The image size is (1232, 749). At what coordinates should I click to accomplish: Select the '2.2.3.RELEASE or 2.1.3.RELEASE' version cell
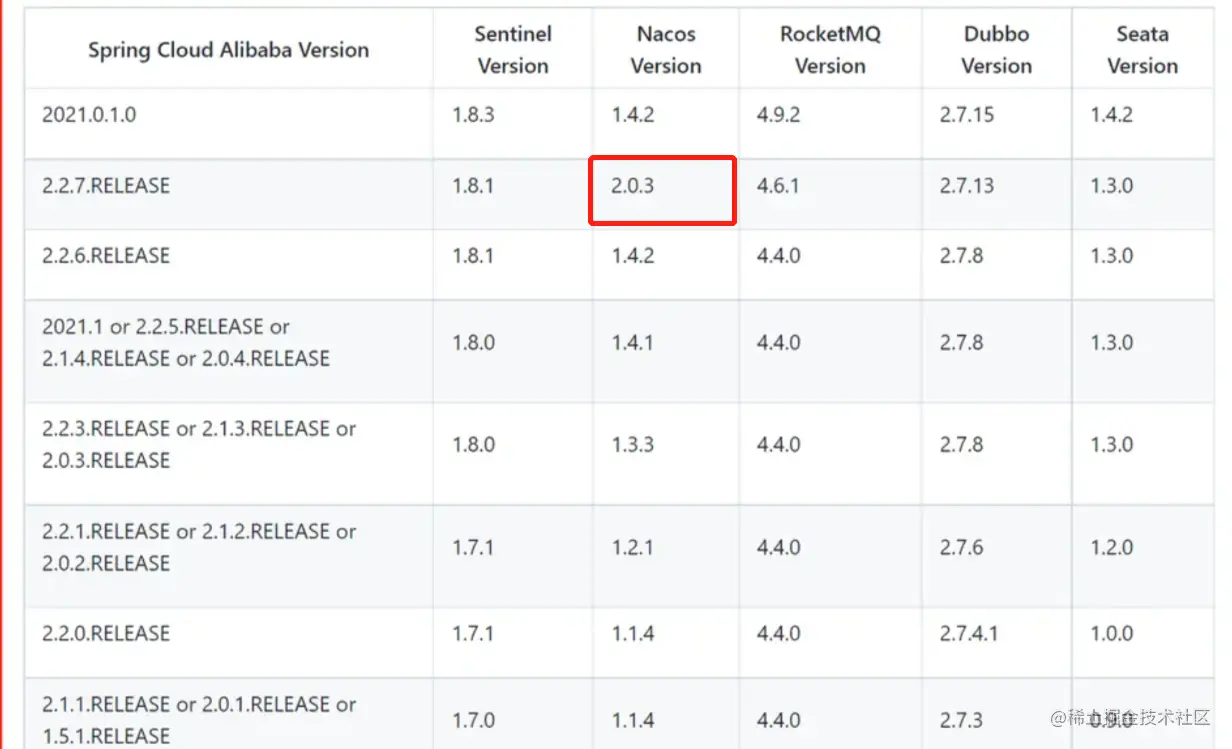tap(229, 454)
